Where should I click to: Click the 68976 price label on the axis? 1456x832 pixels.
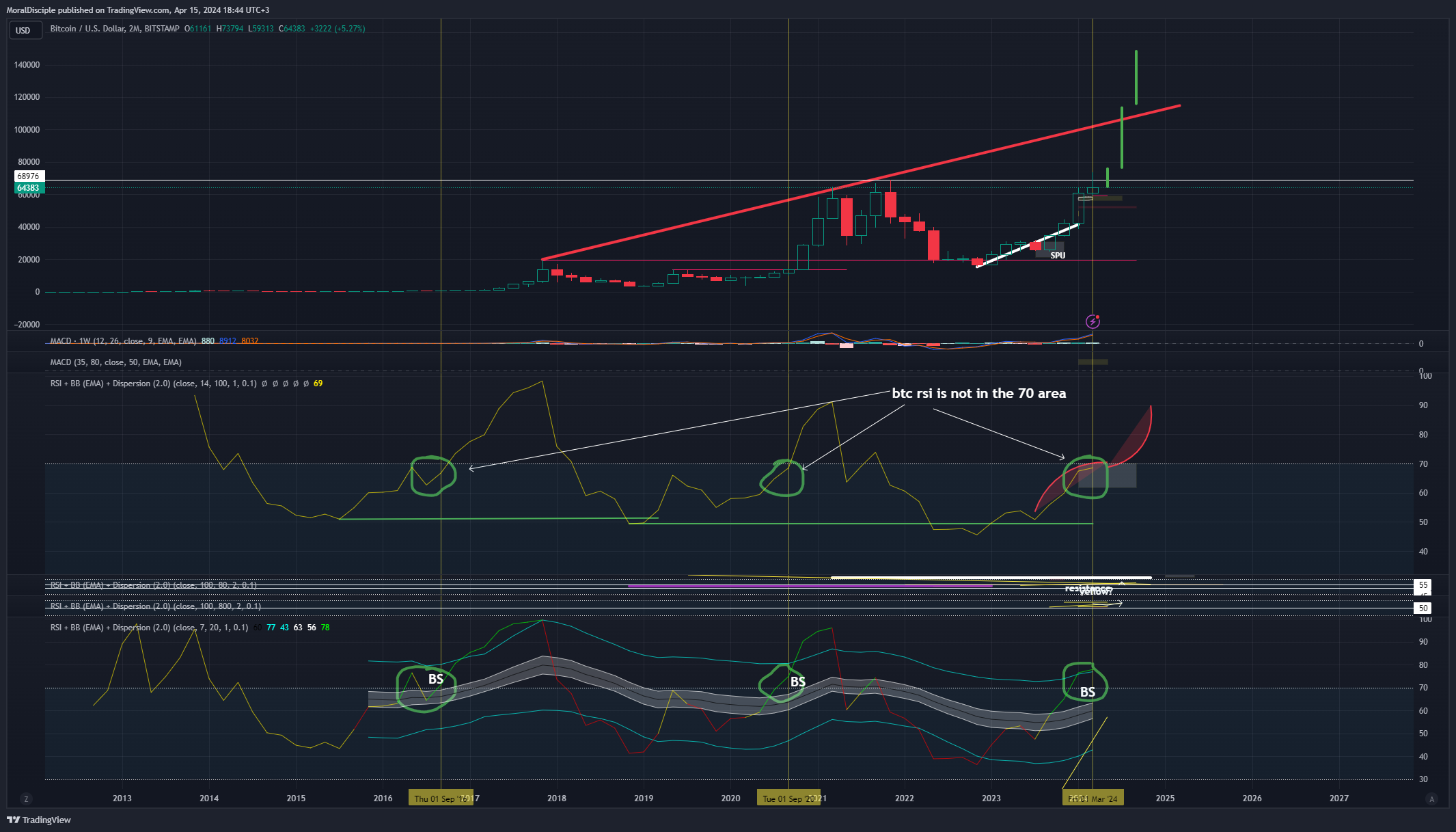pyautogui.click(x=29, y=176)
